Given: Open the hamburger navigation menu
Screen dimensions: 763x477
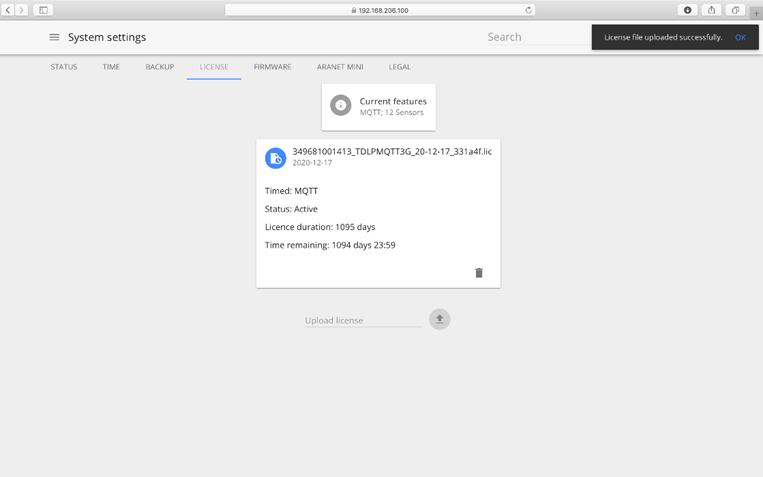Looking at the screenshot, I should (54, 37).
